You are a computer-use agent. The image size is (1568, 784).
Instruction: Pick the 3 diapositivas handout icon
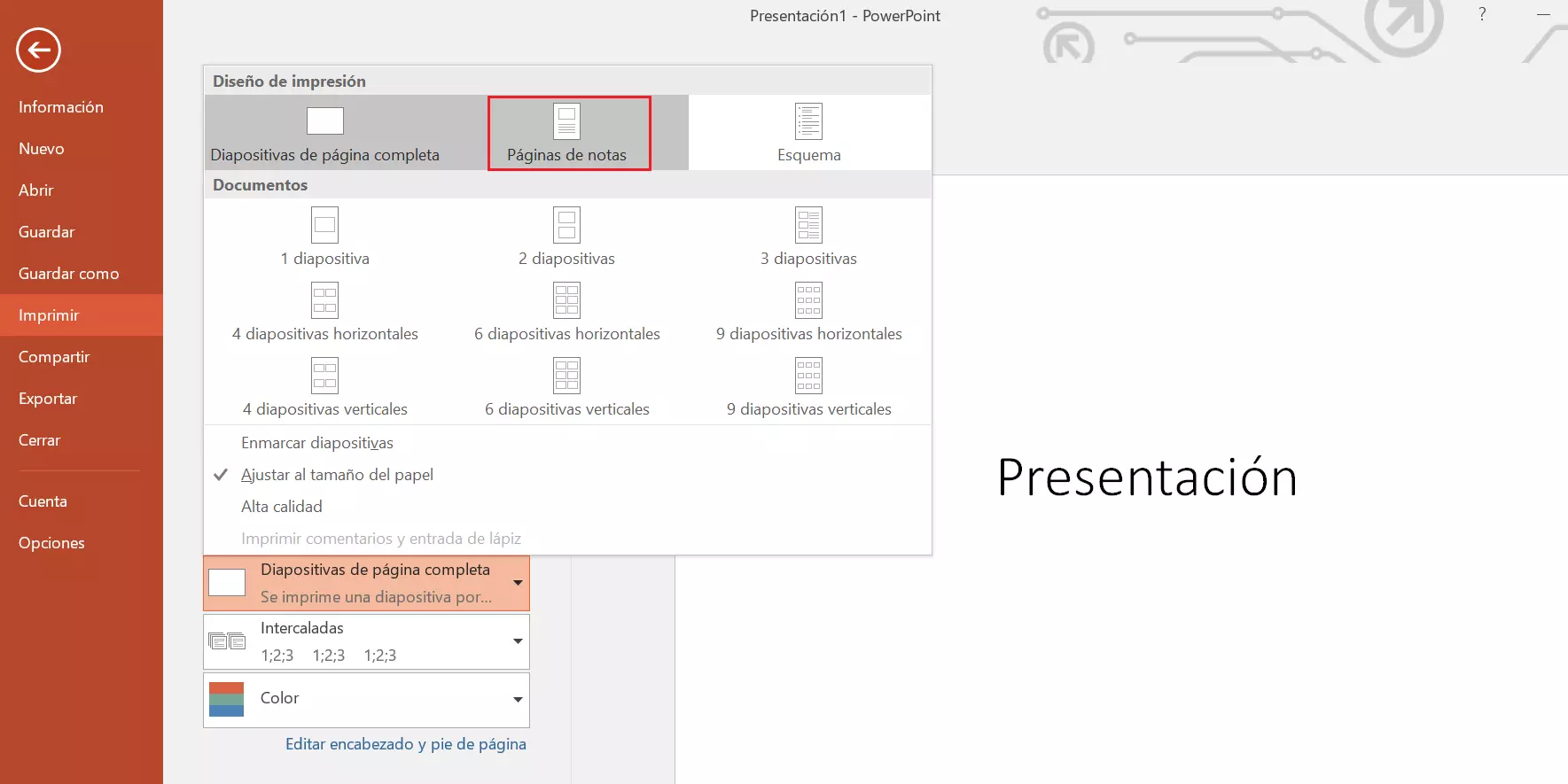point(808,225)
